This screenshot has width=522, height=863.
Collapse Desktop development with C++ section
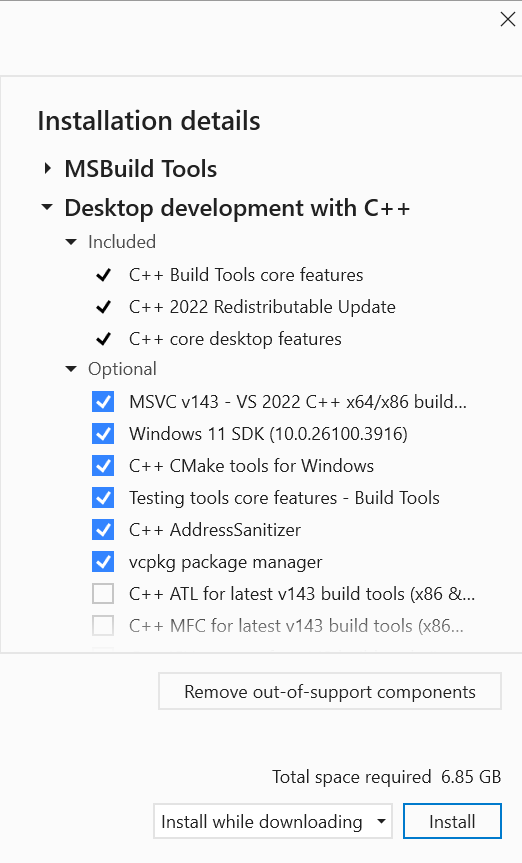(x=47, y=207)
